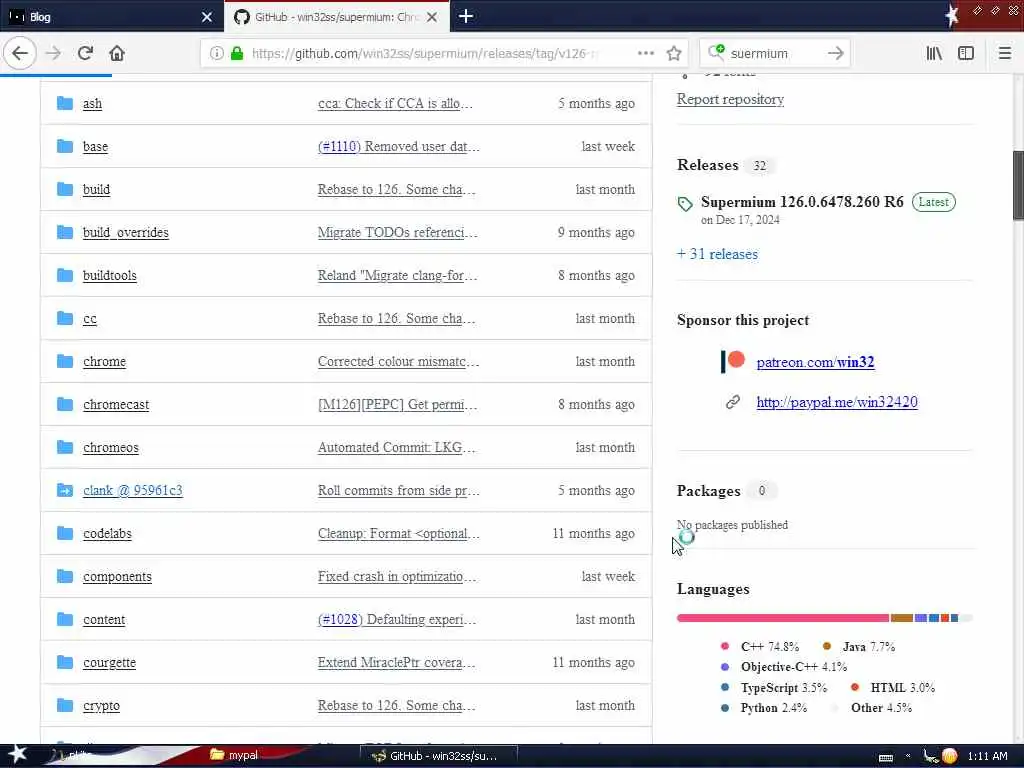
Task: Open the buildtools folder
Action: 110,276
